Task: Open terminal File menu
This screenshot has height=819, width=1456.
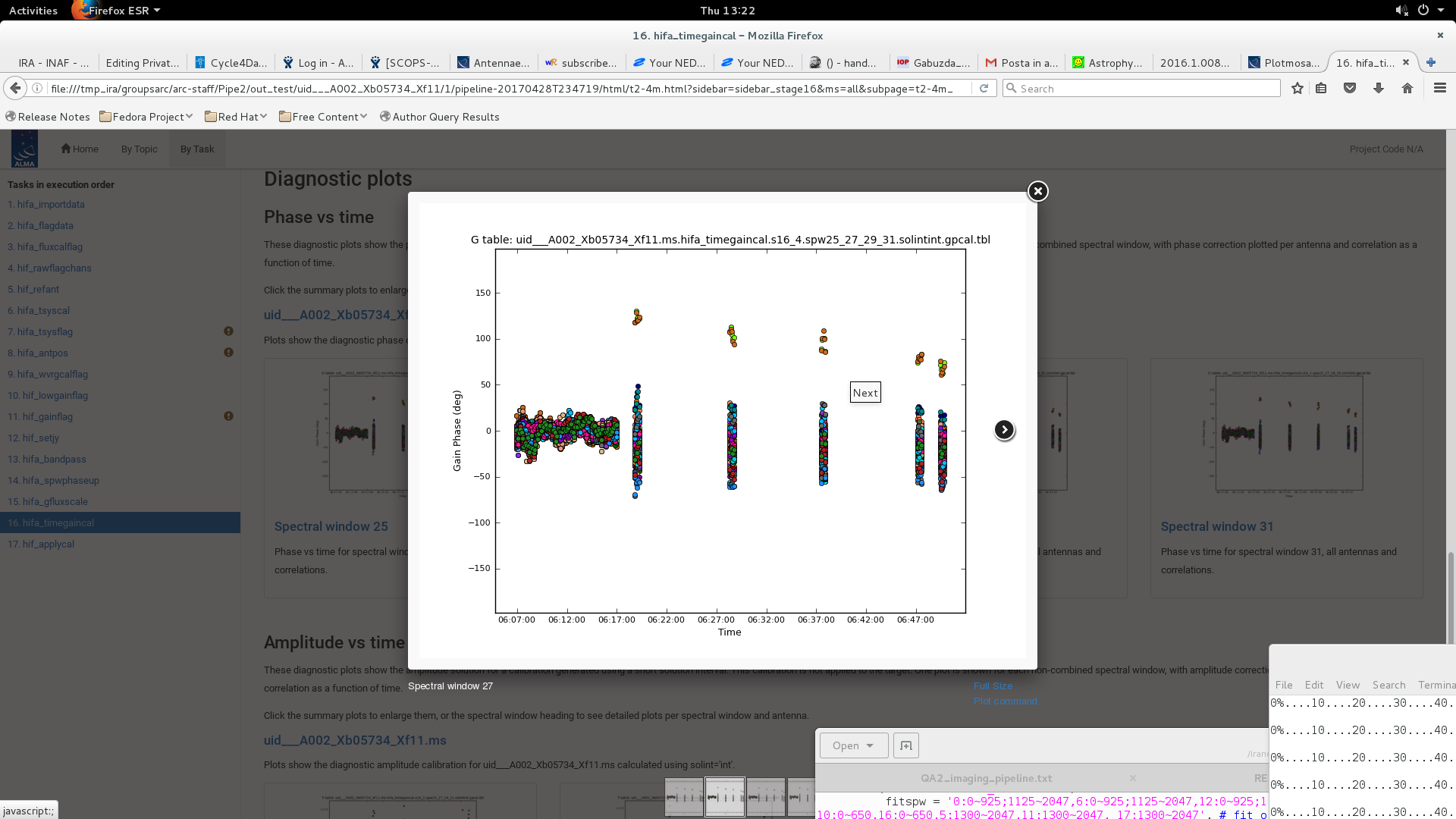Action: point(1283,685)
